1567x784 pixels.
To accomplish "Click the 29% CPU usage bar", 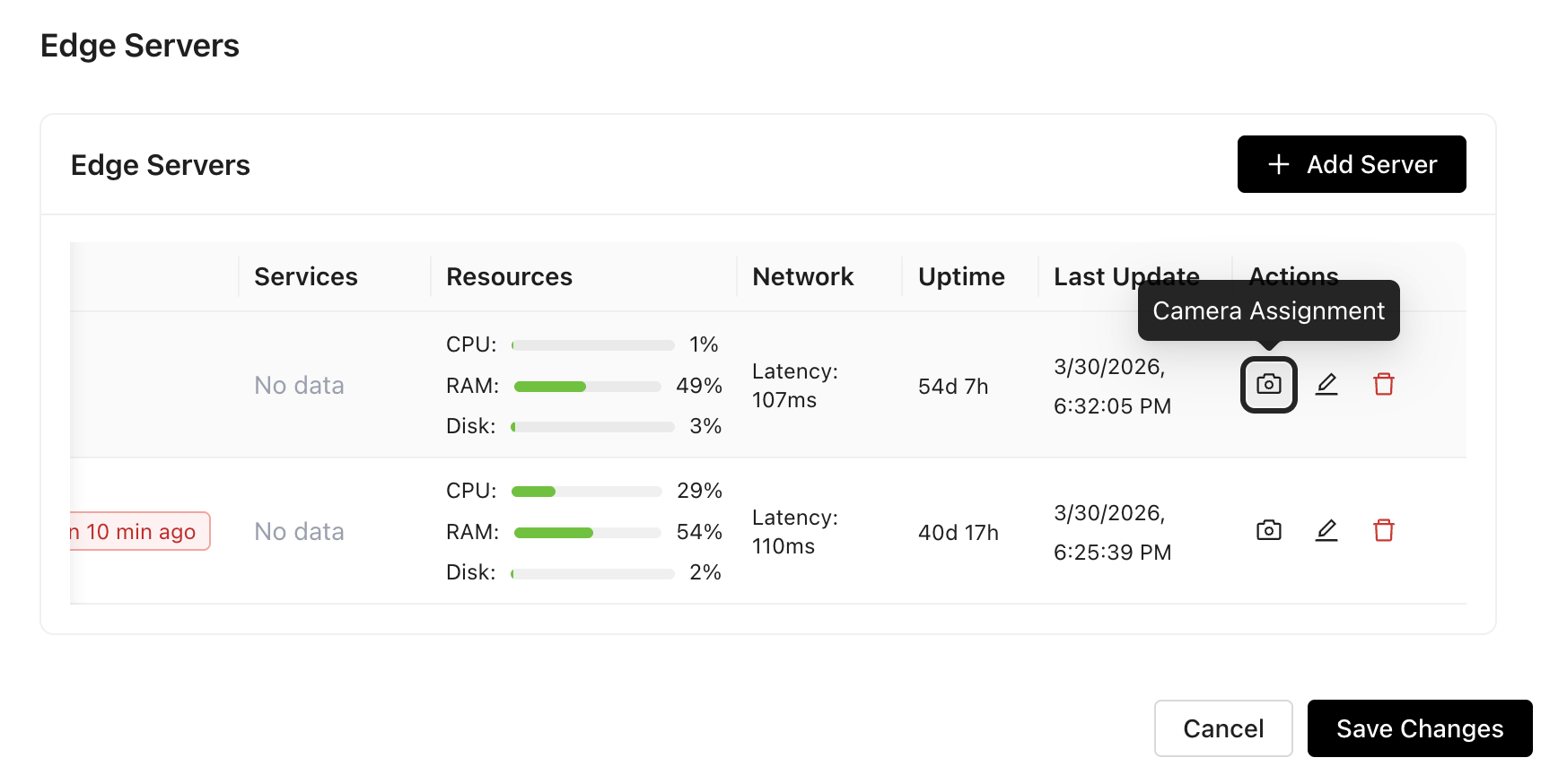I will 586,492.
